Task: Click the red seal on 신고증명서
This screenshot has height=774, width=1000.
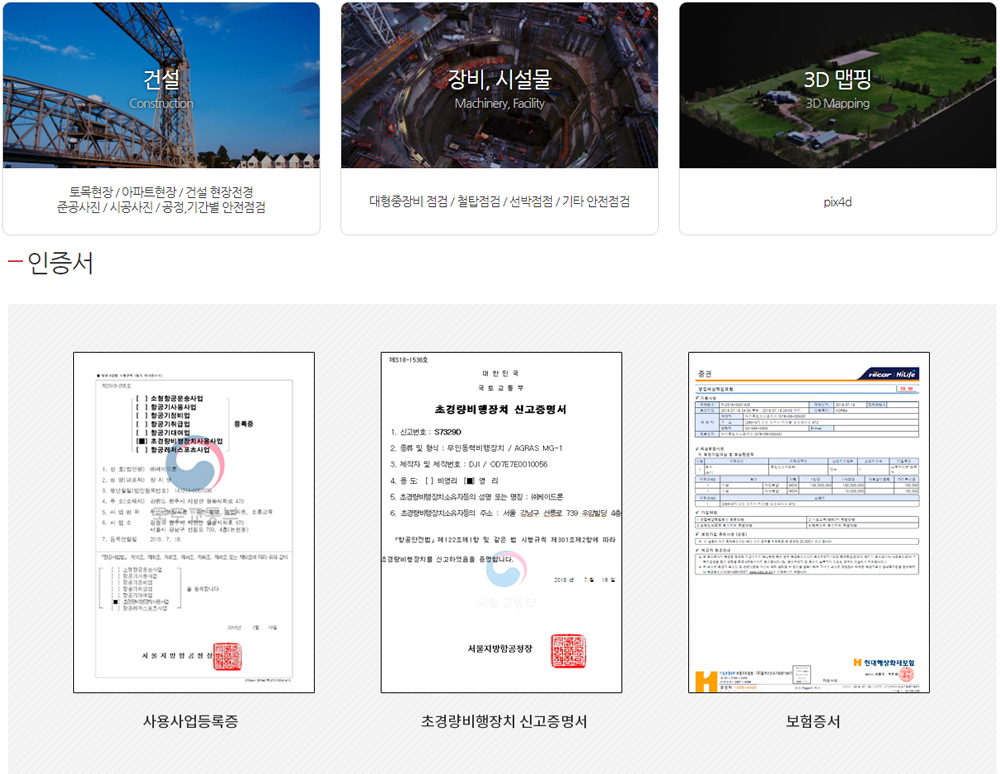Action: click(x=567, y=649)
